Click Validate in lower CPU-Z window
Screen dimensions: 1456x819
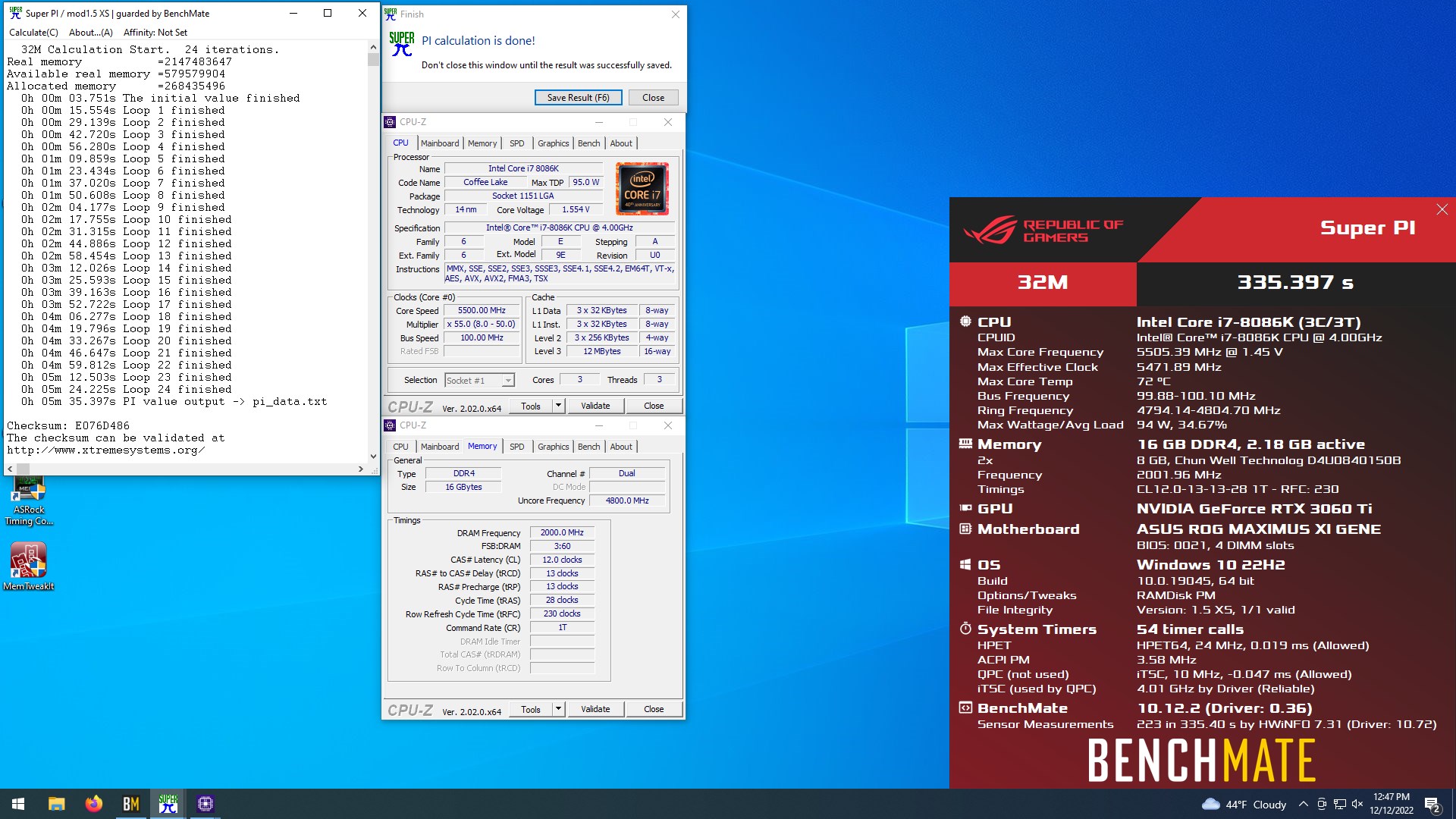point(595,710)
